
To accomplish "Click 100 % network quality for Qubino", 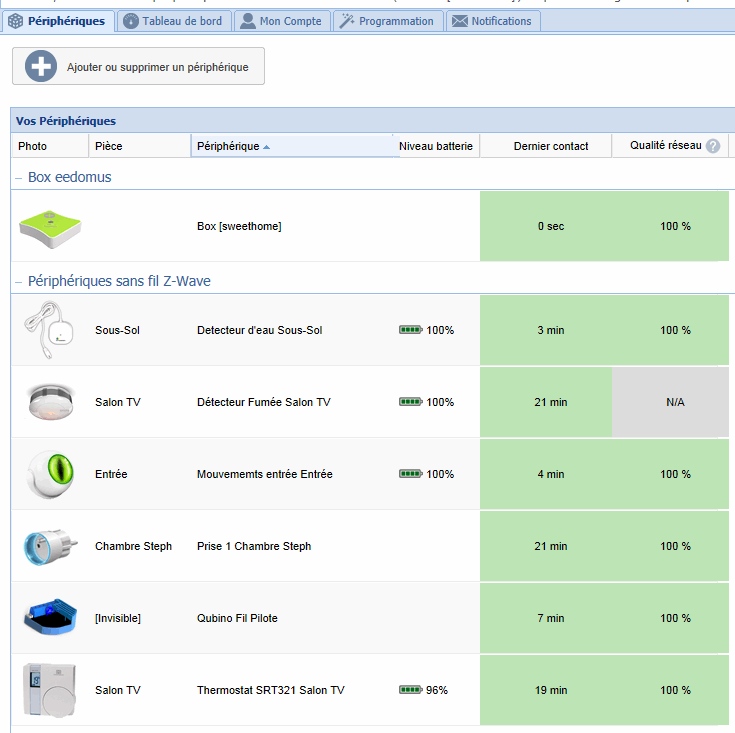I will tap(670, 618).
